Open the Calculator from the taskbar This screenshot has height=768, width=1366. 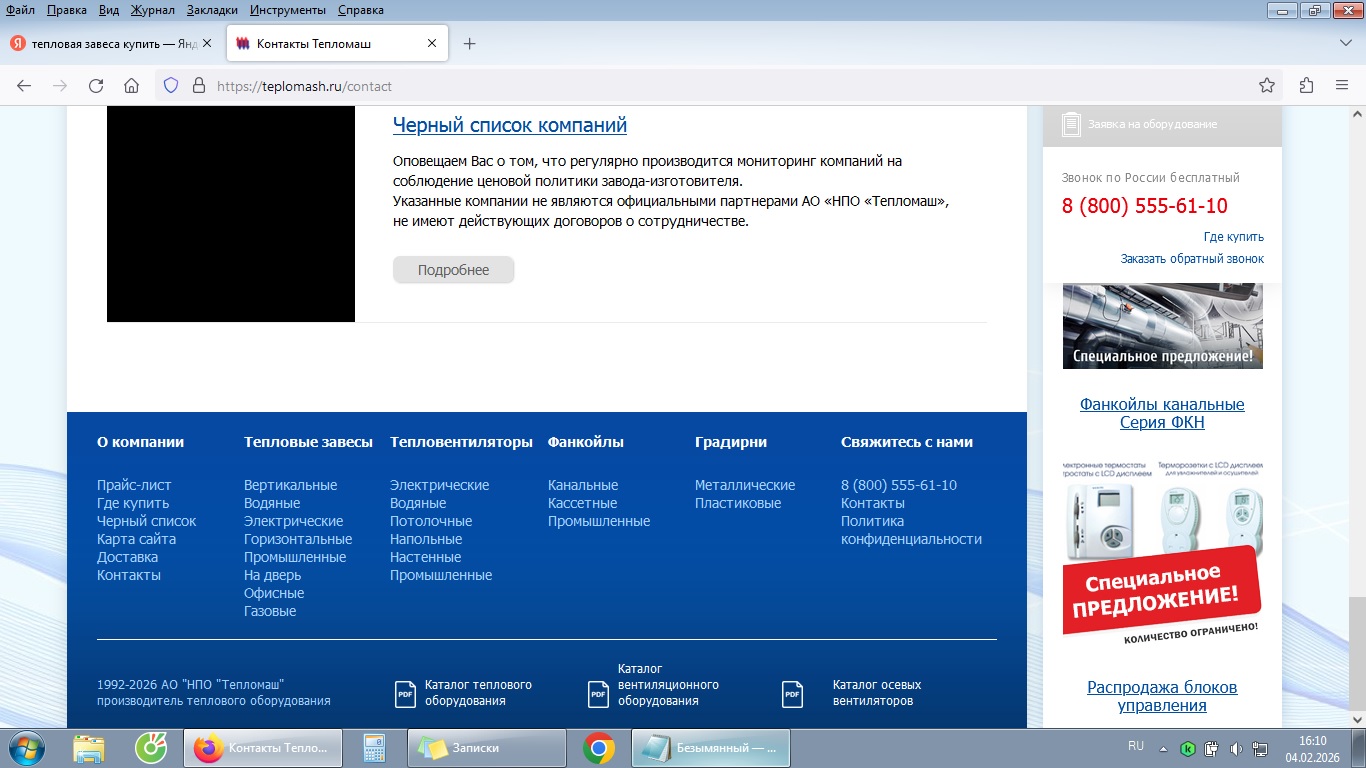(374, 748)
